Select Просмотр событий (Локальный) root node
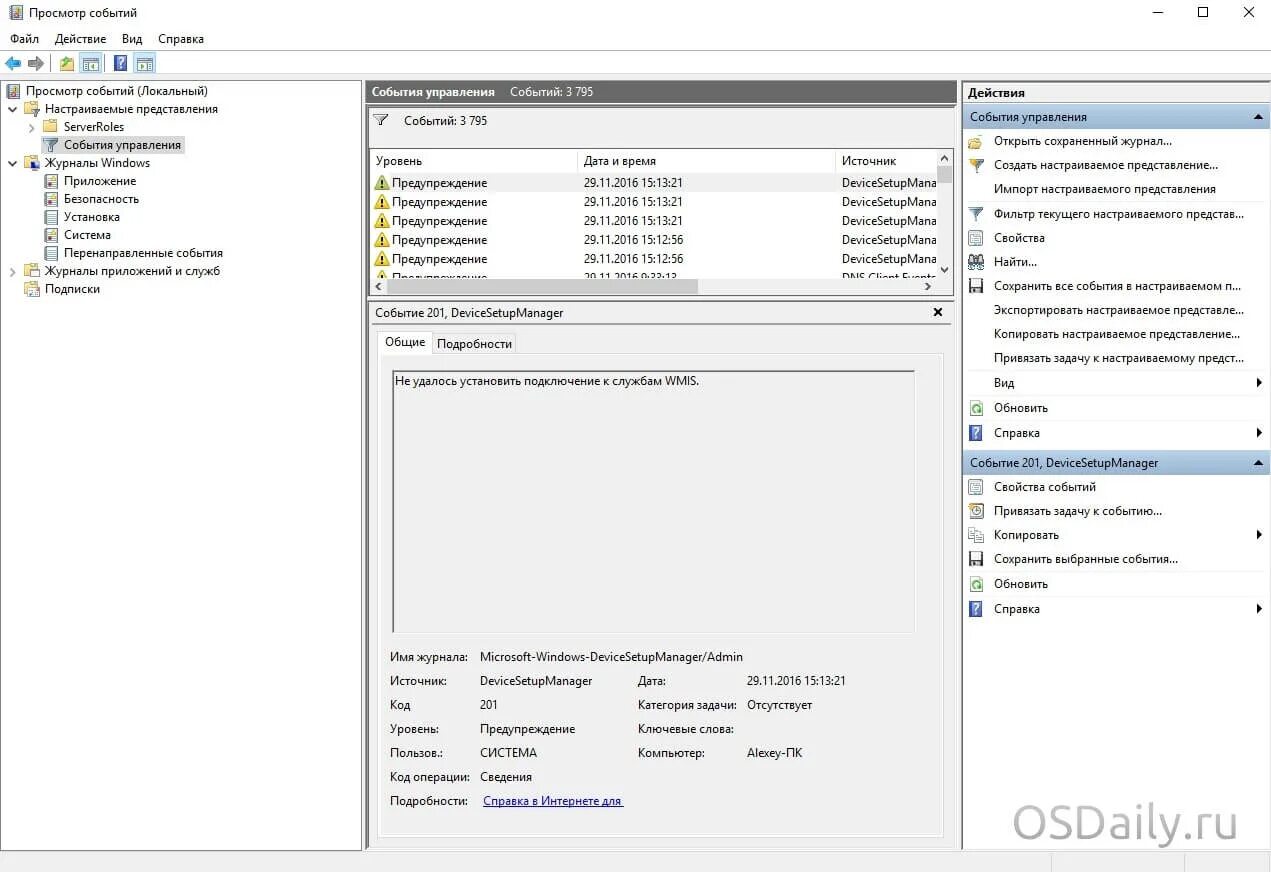This screenshot has height=872, width=1271. coord(116,91)
